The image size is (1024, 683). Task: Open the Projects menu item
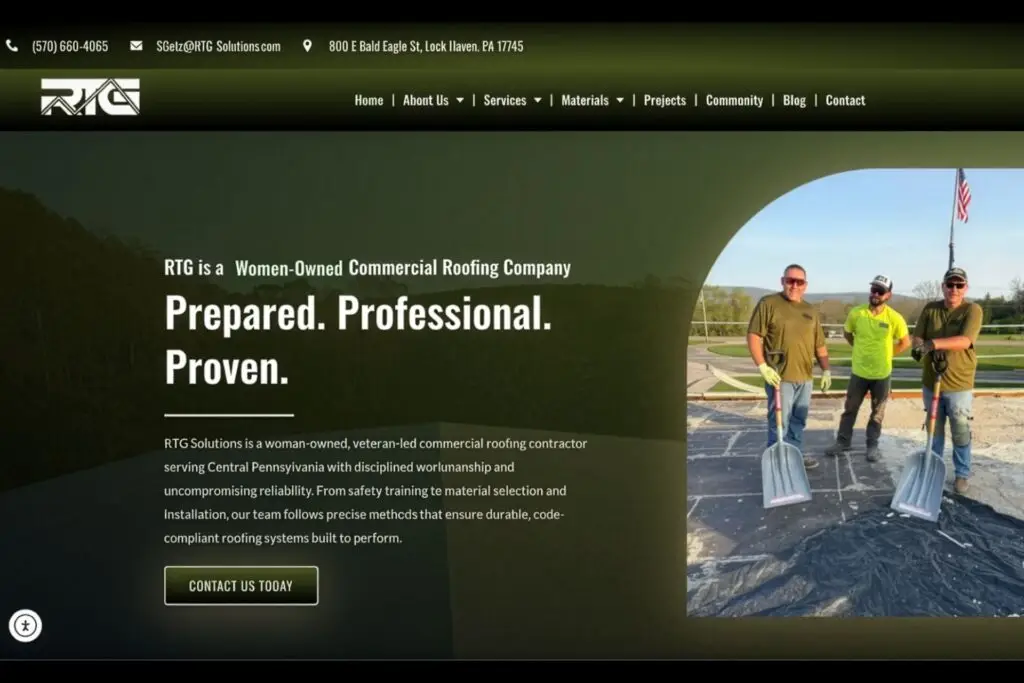pos(664,101)
